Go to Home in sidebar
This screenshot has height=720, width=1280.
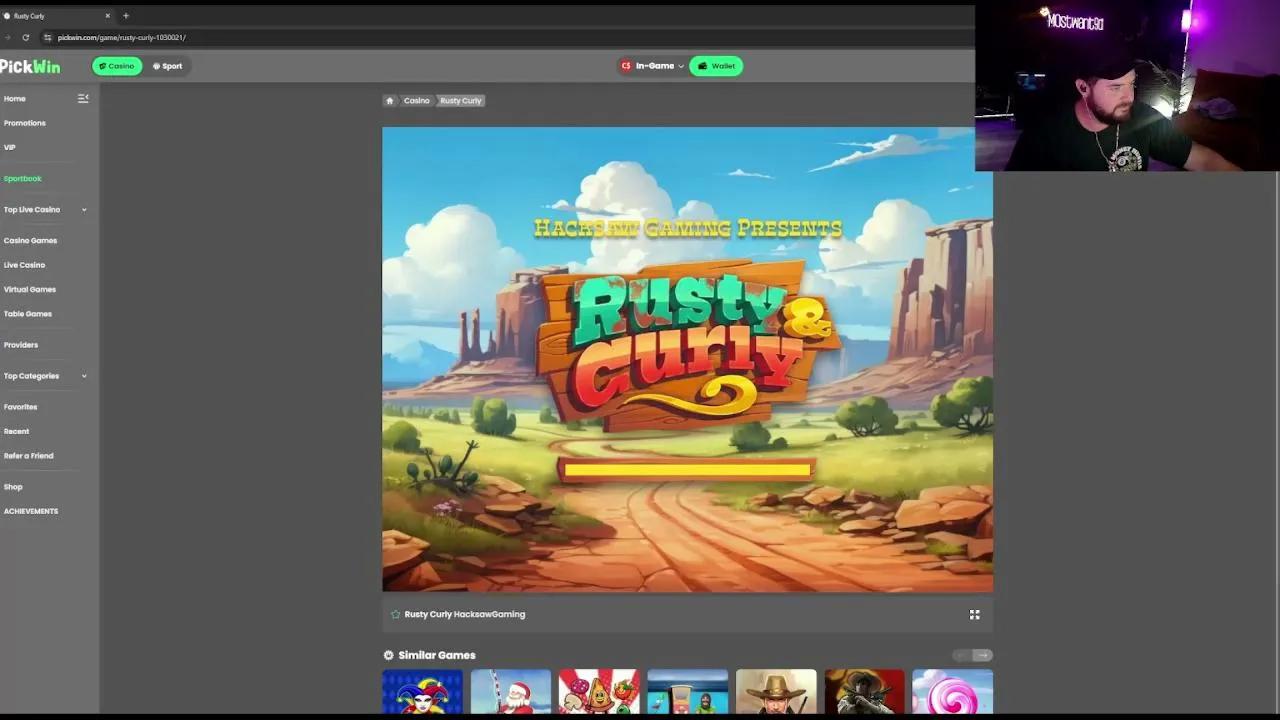(x=15, y=98)
